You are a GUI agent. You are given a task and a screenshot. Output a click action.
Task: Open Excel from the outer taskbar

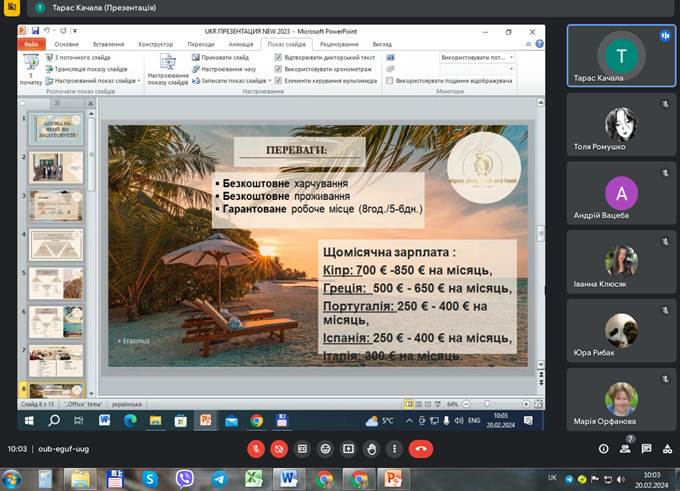(x=254, y=479)
